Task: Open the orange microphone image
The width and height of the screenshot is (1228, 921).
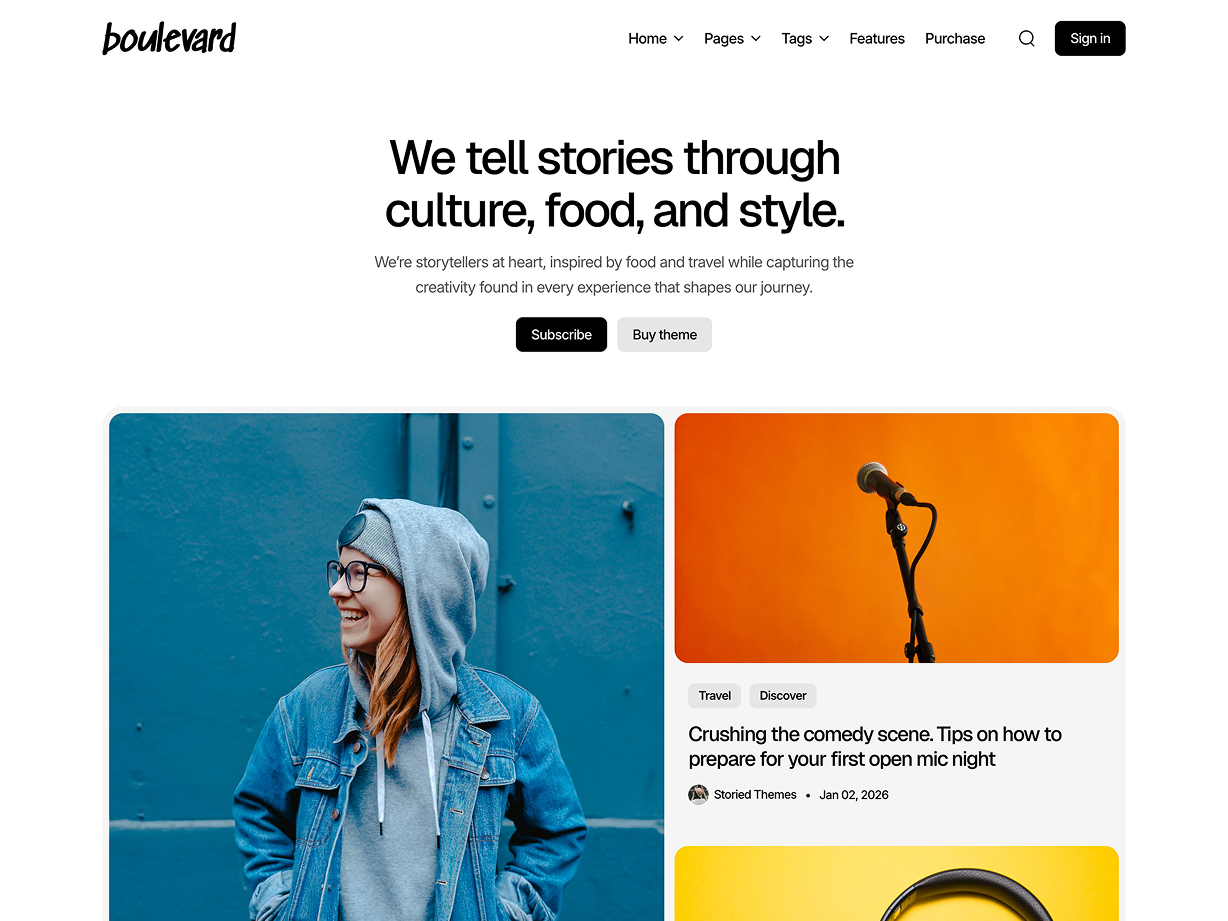Action: click(x=897, y=538)
